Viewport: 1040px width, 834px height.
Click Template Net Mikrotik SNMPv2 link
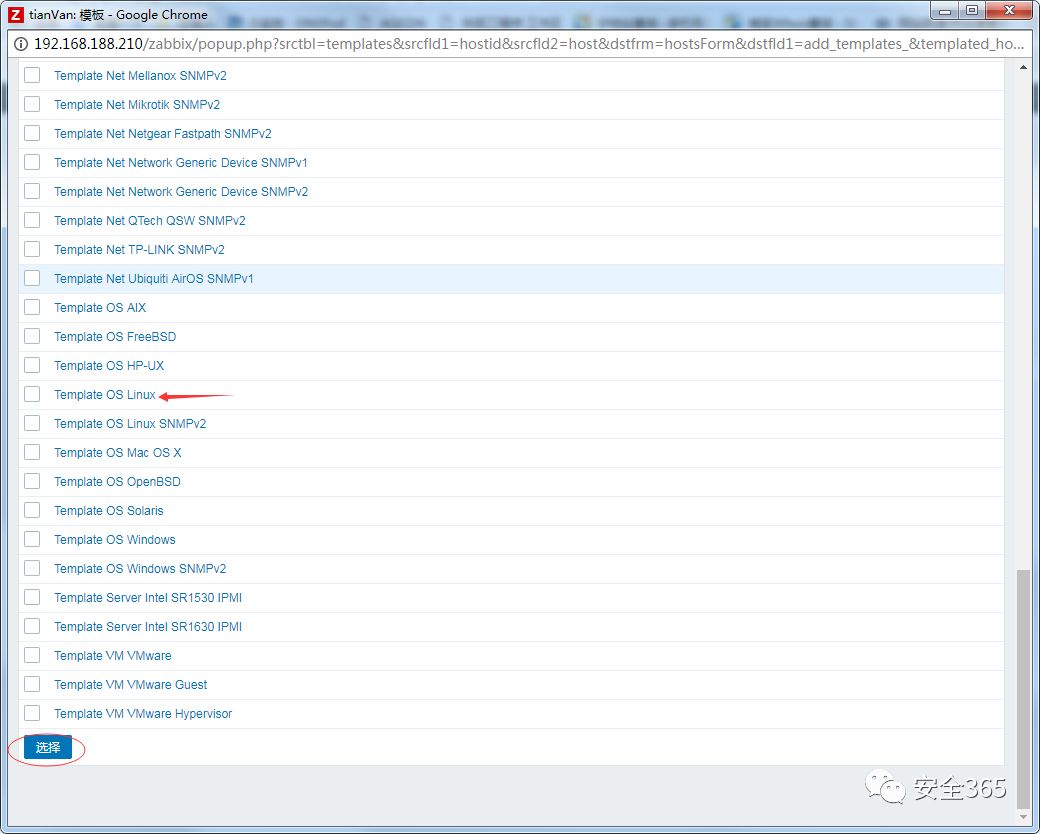(x=137, y=105)
